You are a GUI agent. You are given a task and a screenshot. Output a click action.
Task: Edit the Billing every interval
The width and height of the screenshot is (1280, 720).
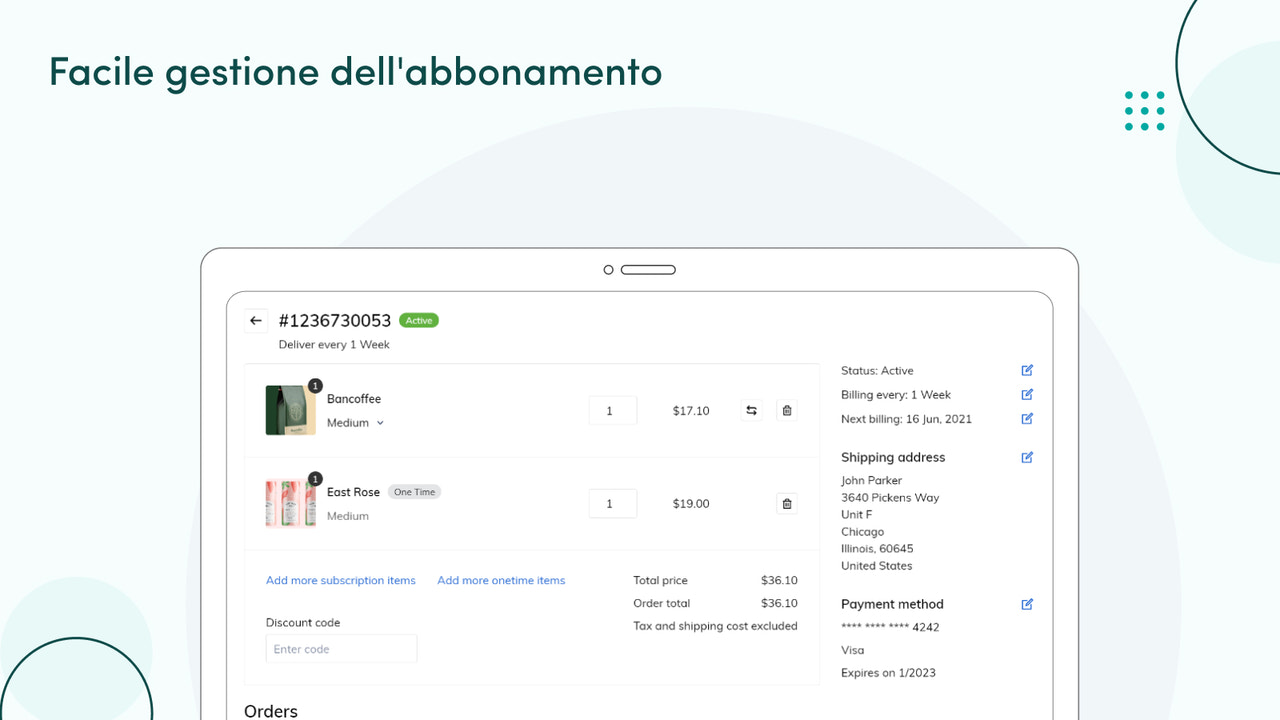click(1027, 394)
